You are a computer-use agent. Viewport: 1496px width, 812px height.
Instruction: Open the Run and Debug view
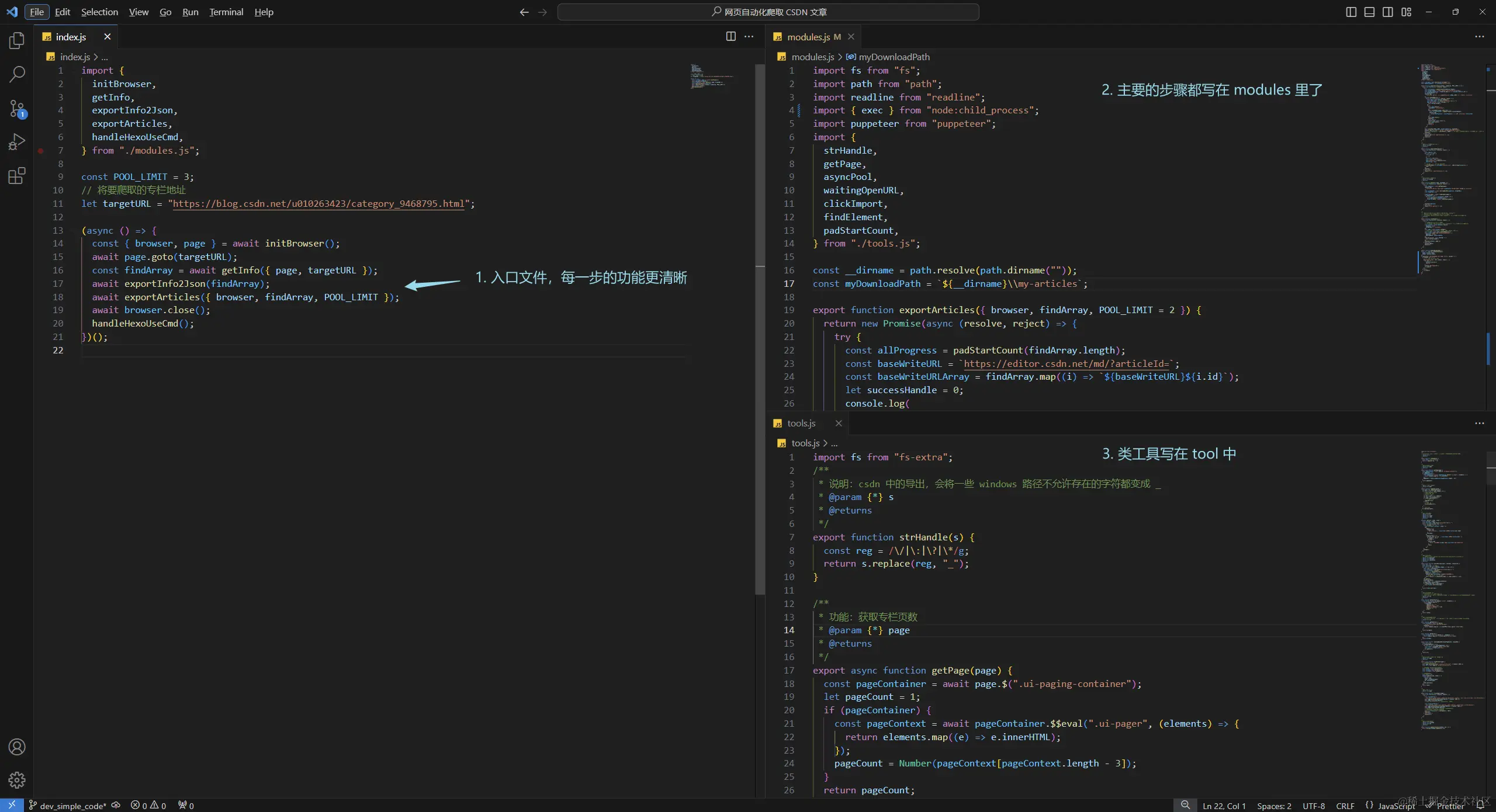click(x=17, y=142)
